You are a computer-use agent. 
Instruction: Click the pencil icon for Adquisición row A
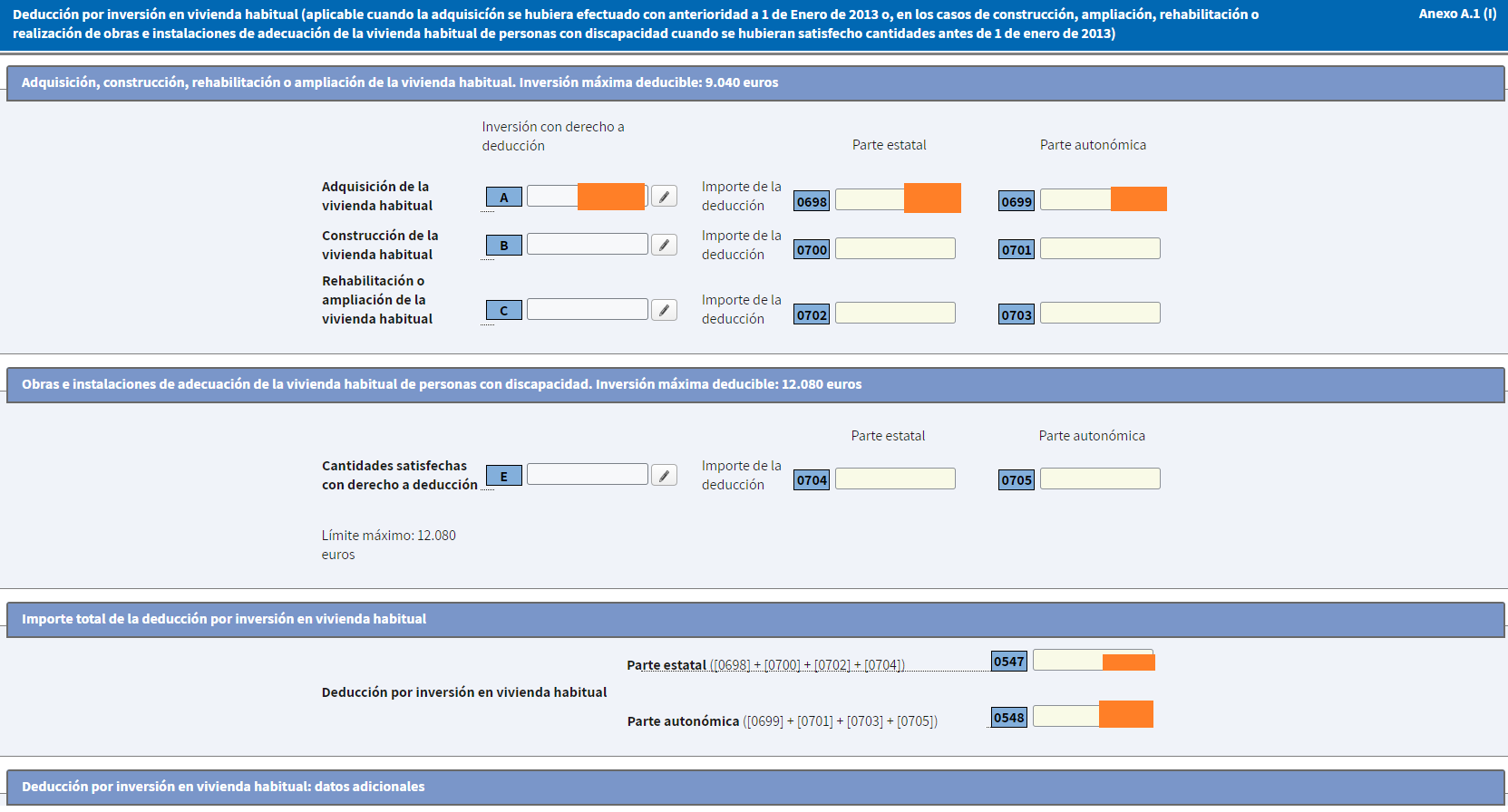tap(664, 197)
